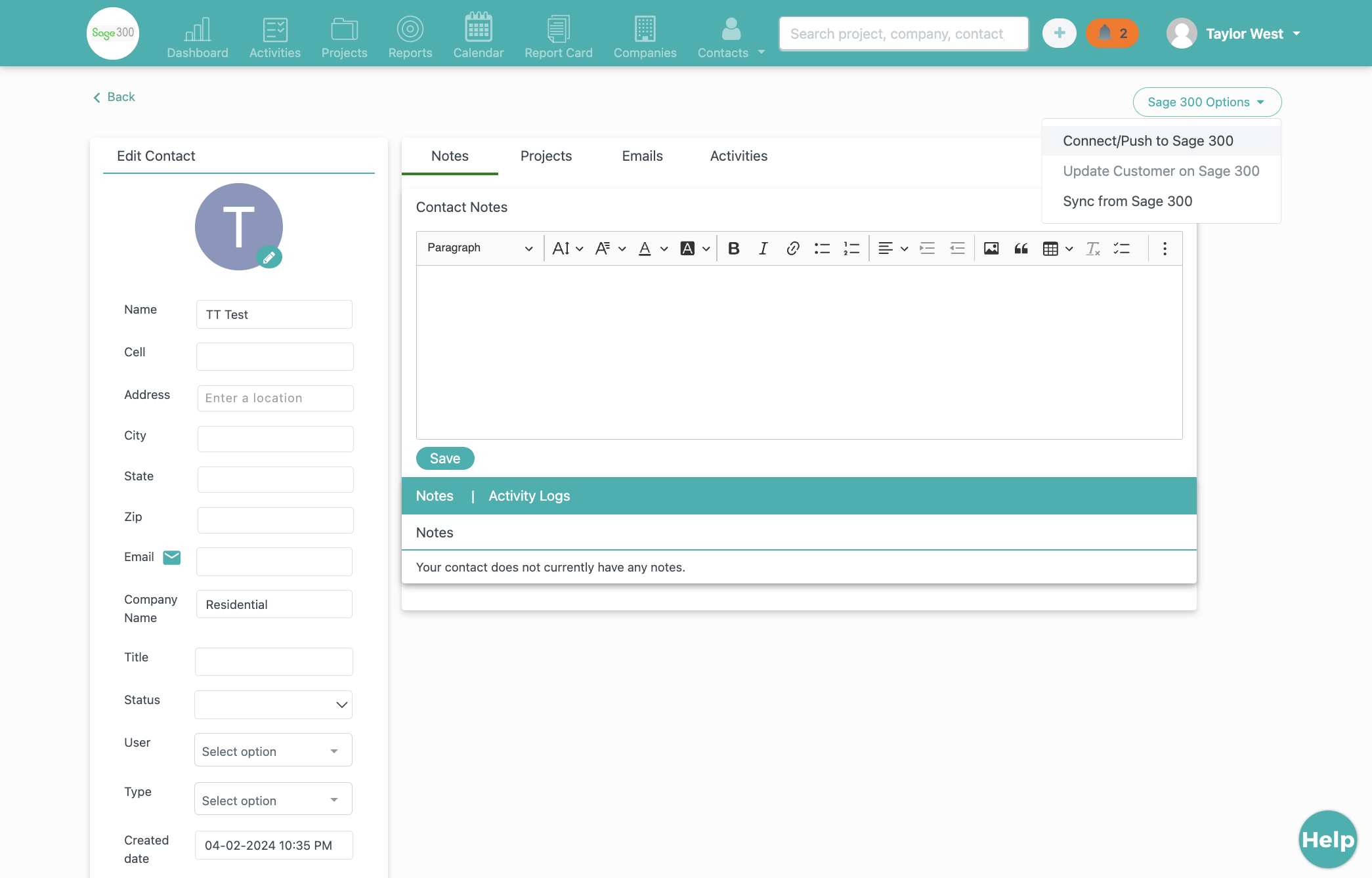The height and width of the screenshot is (878, 1372).
Task: Insert a block quote
Action: (1021, 248)
